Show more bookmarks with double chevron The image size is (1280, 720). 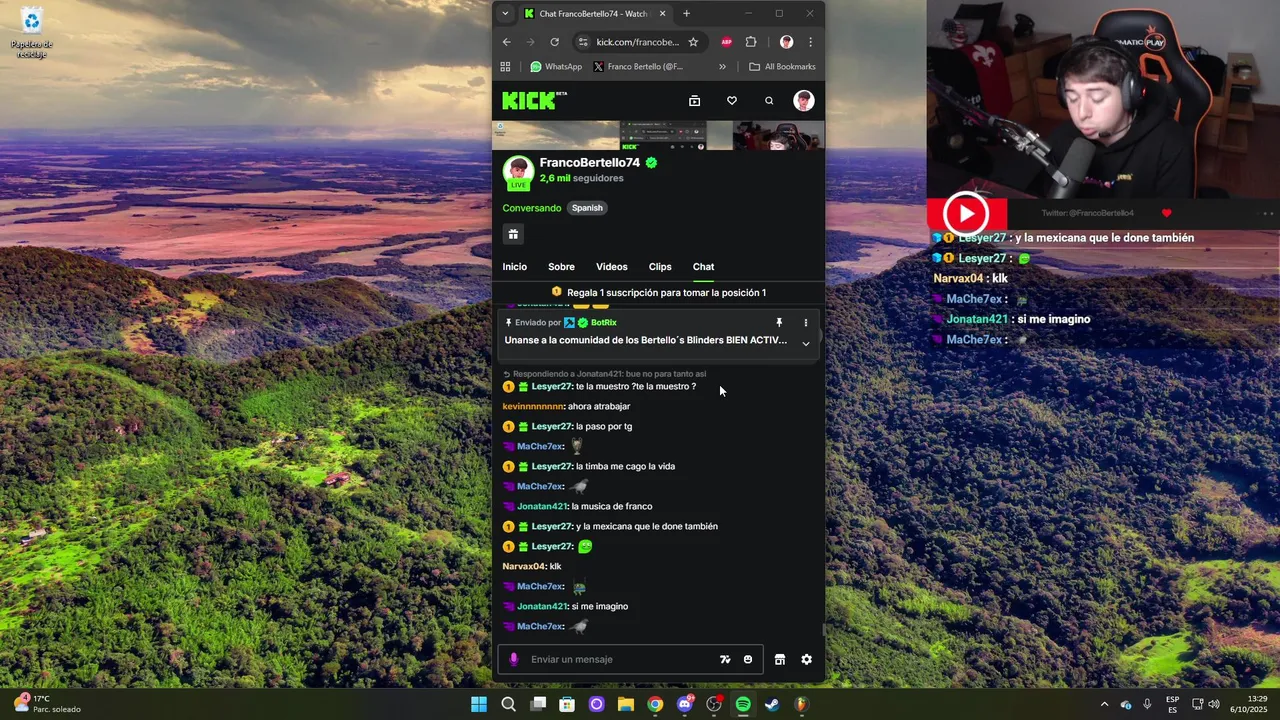pyautogui.click(x=722, y=67)
